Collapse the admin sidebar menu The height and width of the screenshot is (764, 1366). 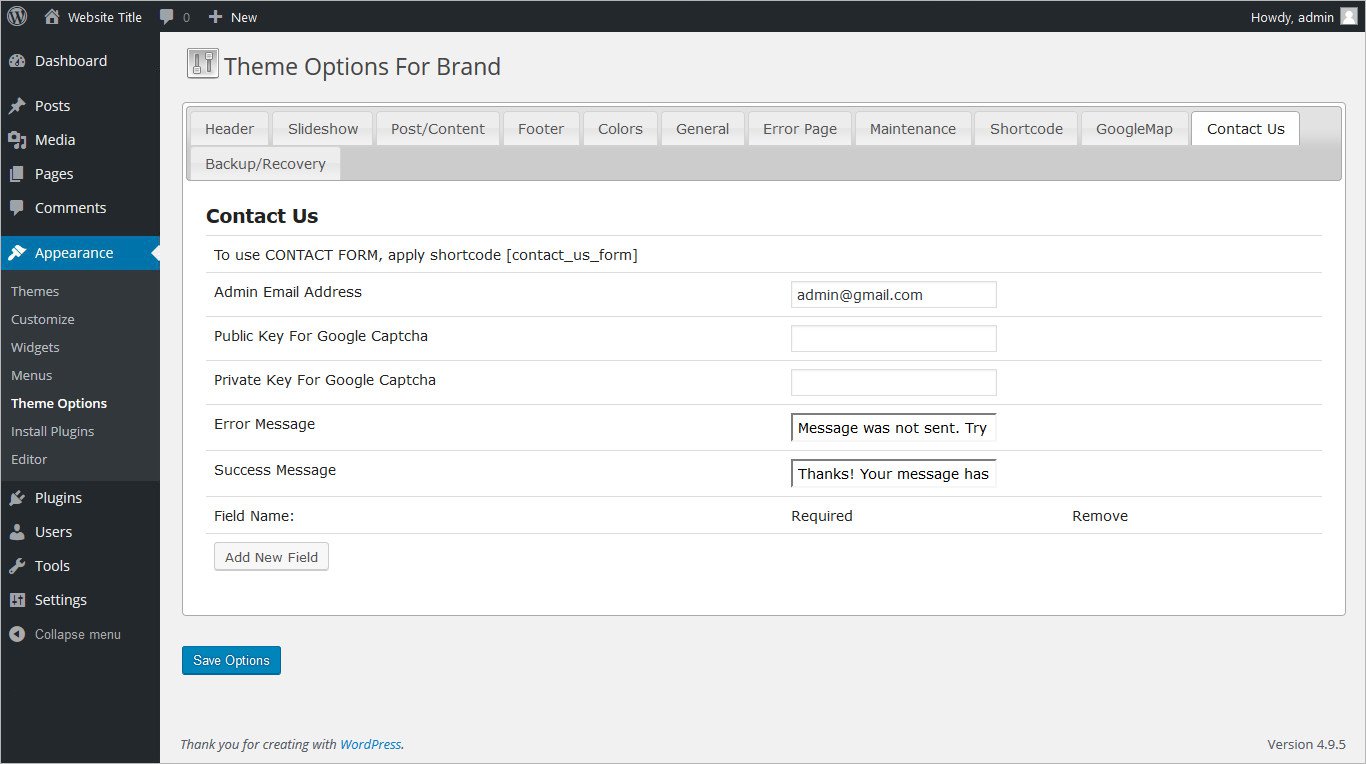click(66, 634)
